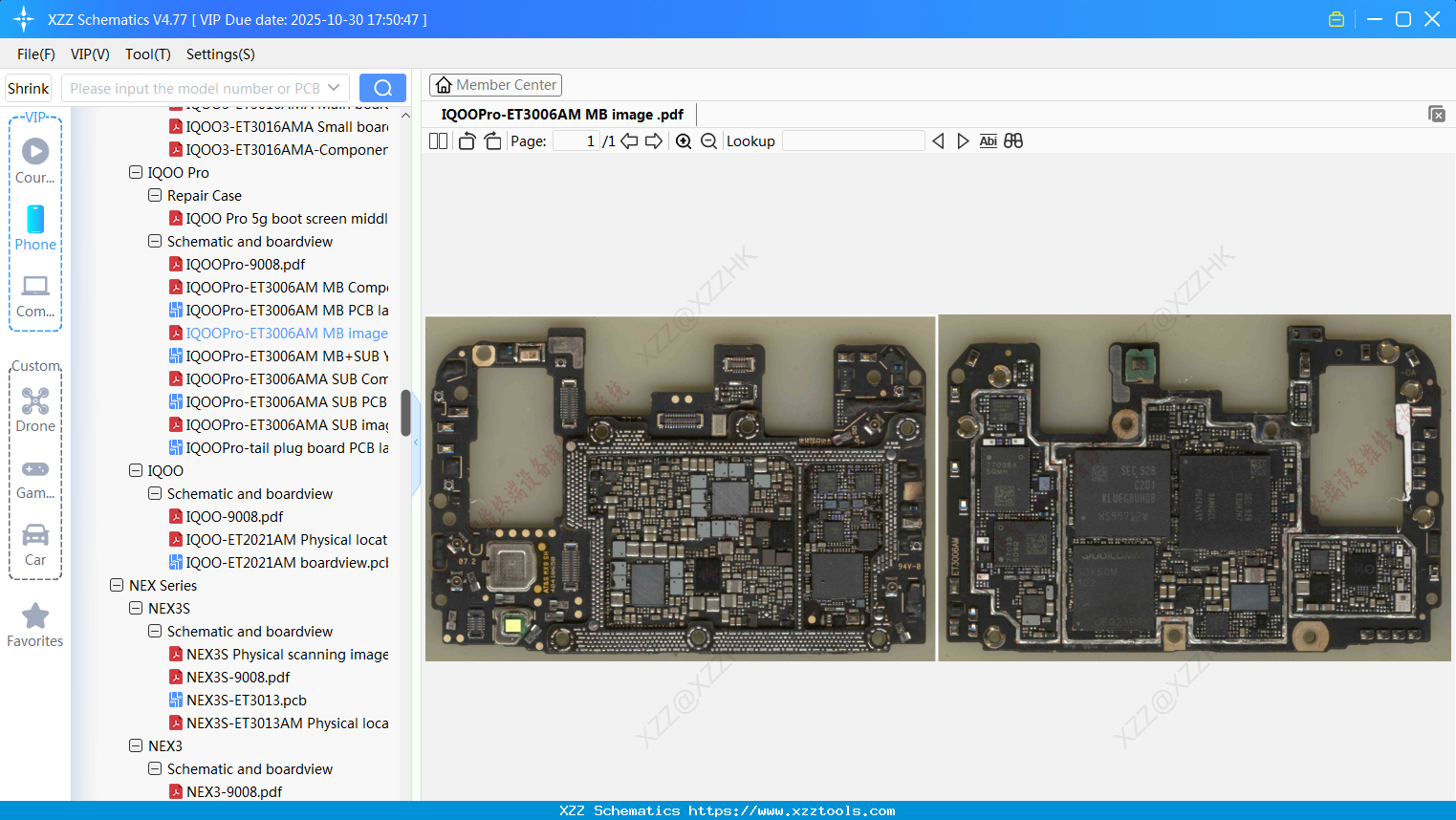Click the zoom in magnifier icon

684,141
